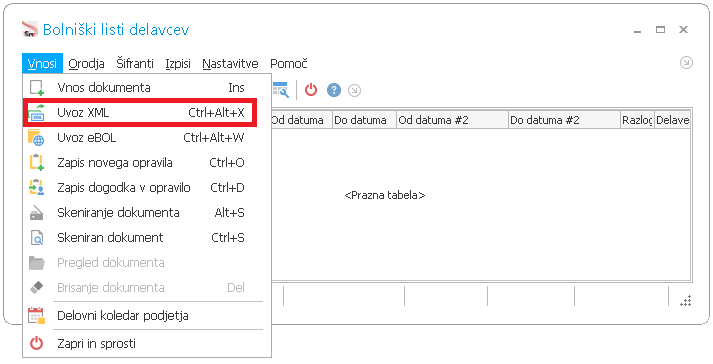Open the Pomoč menu
This screenshot has height=364, width=713.
click(x=289, y=64)
